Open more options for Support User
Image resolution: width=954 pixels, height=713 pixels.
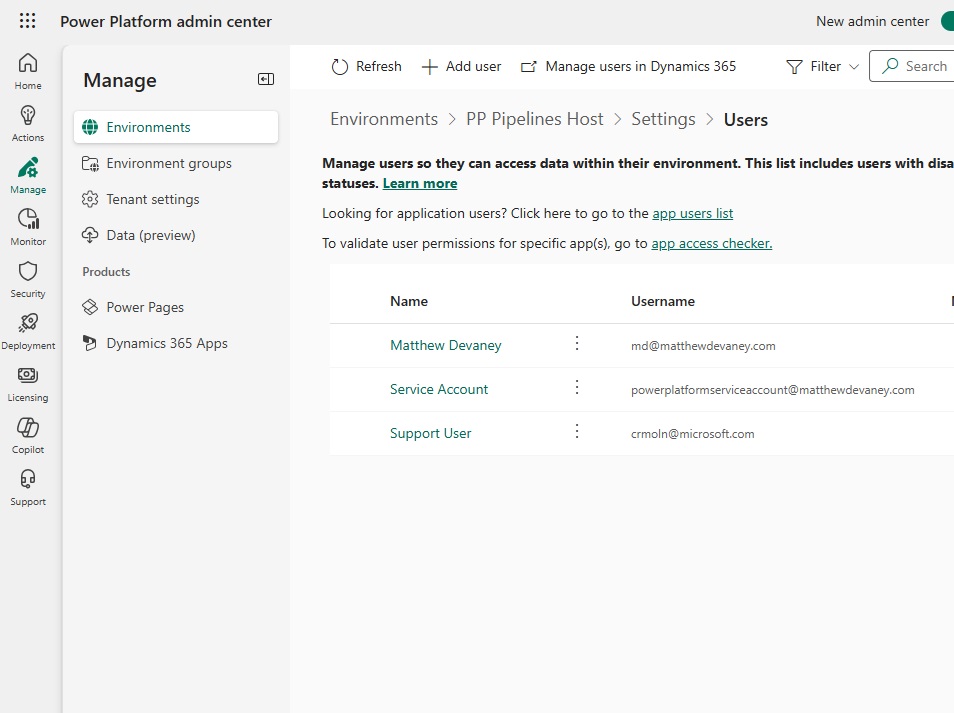(577, 432)
